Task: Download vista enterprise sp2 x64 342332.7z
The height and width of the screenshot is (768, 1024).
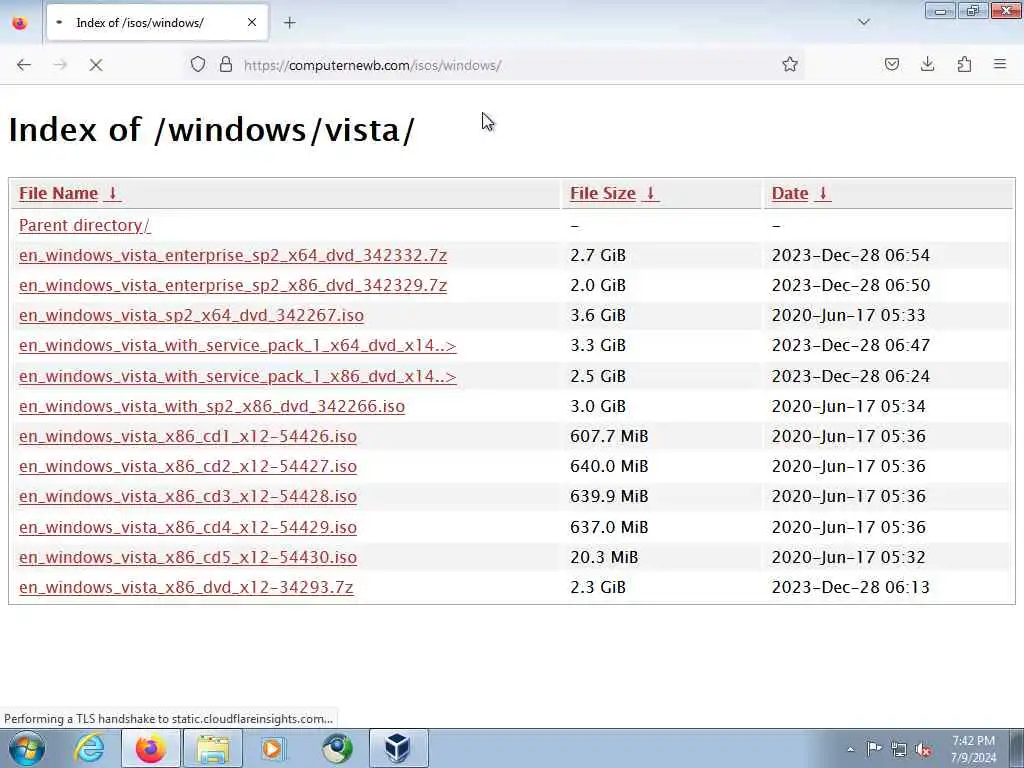Action: click(x=232, y=255)
